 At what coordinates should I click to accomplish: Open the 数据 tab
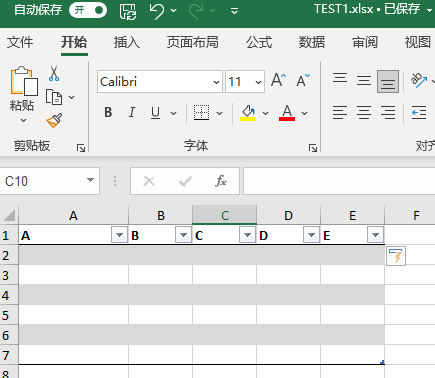pyautogui.click(x=312, y=42)
